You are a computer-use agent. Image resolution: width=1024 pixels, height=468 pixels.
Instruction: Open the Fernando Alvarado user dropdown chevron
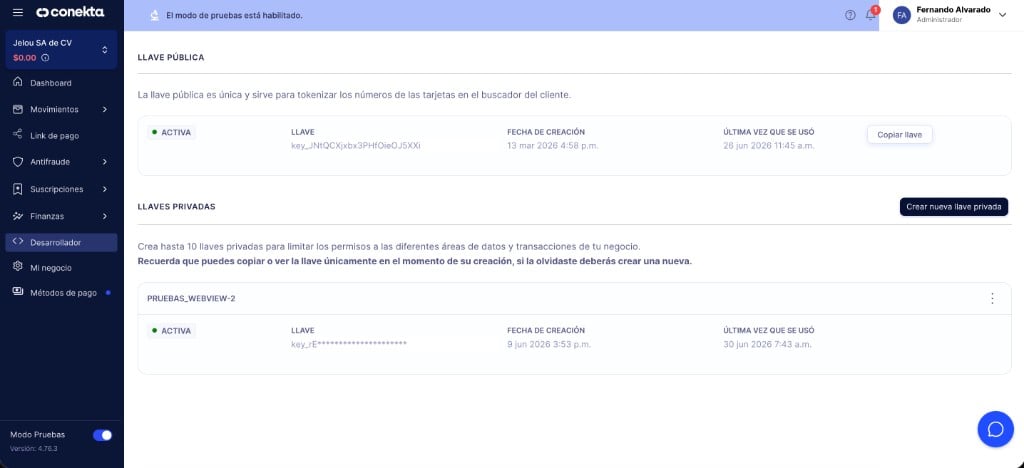(1003, 15)
